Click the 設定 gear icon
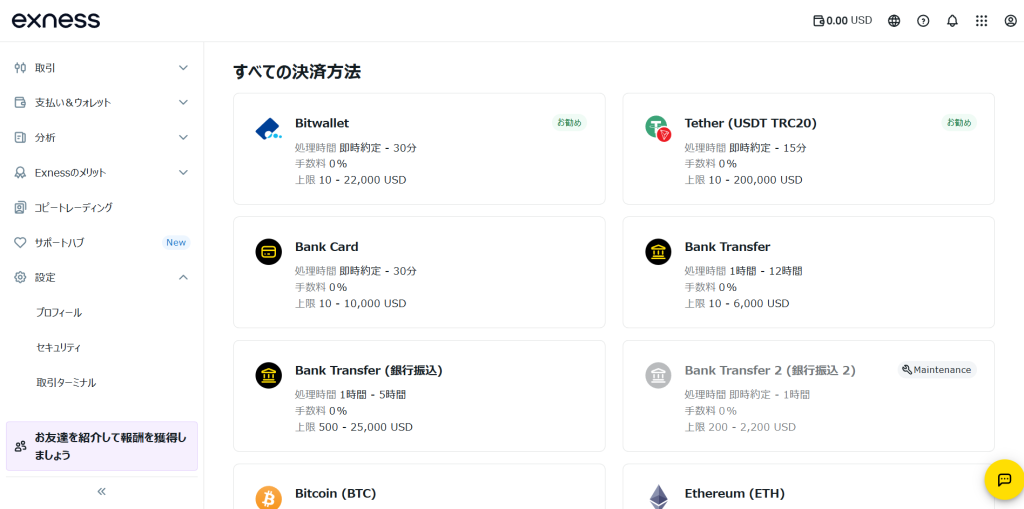The width and height of the screenshot is (1024, 509). pos(20,278)
